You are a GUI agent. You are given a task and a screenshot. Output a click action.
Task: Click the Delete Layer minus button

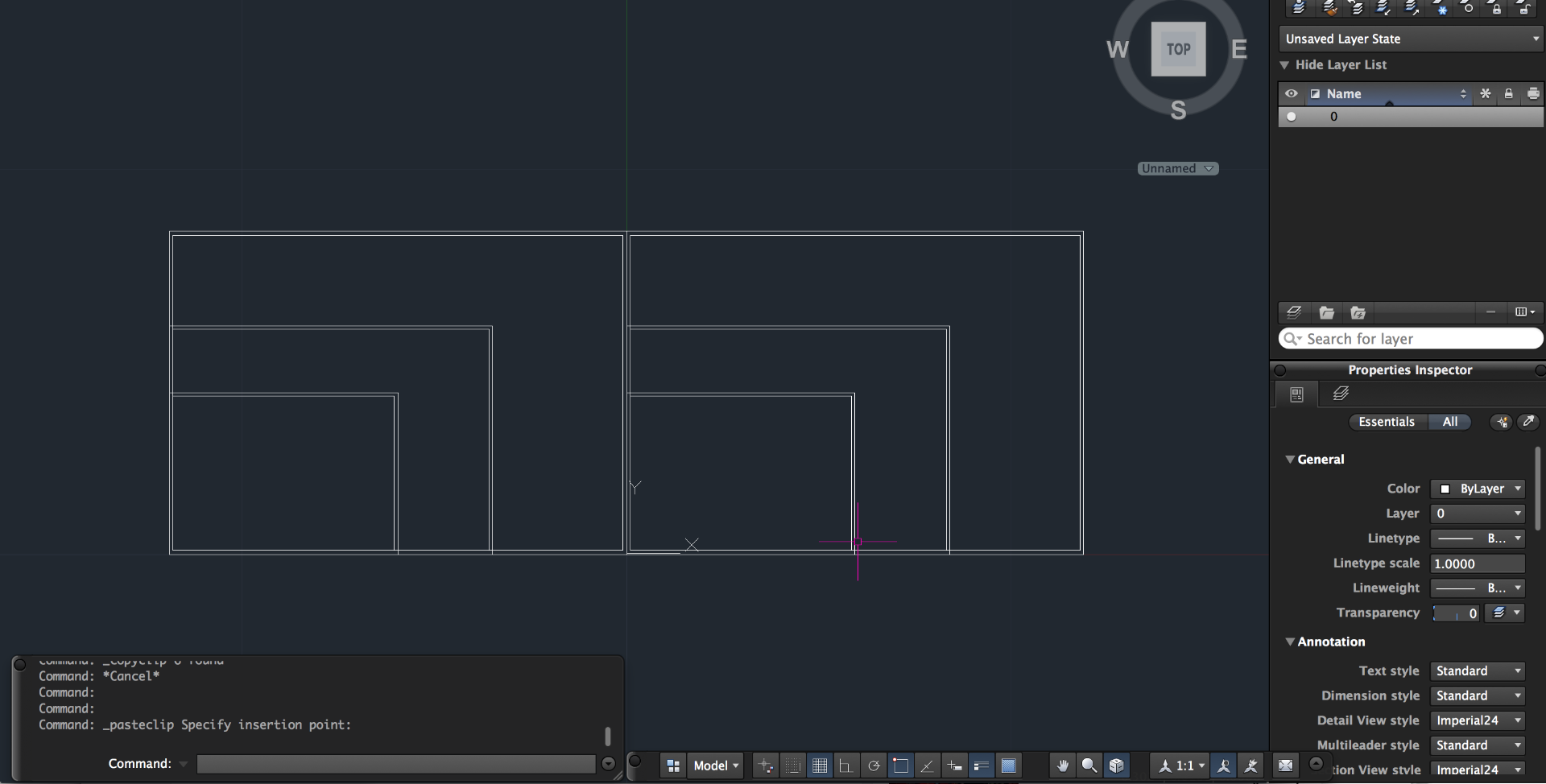pos(1490,312)
